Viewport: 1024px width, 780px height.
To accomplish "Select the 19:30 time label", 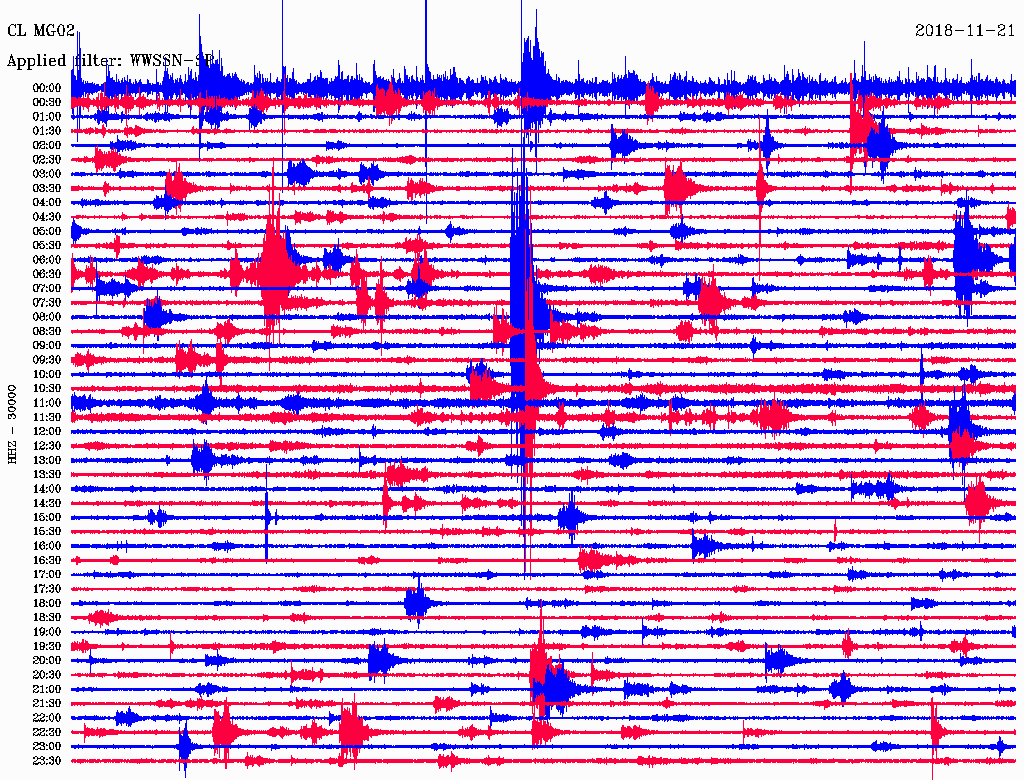I will point(47,647).
